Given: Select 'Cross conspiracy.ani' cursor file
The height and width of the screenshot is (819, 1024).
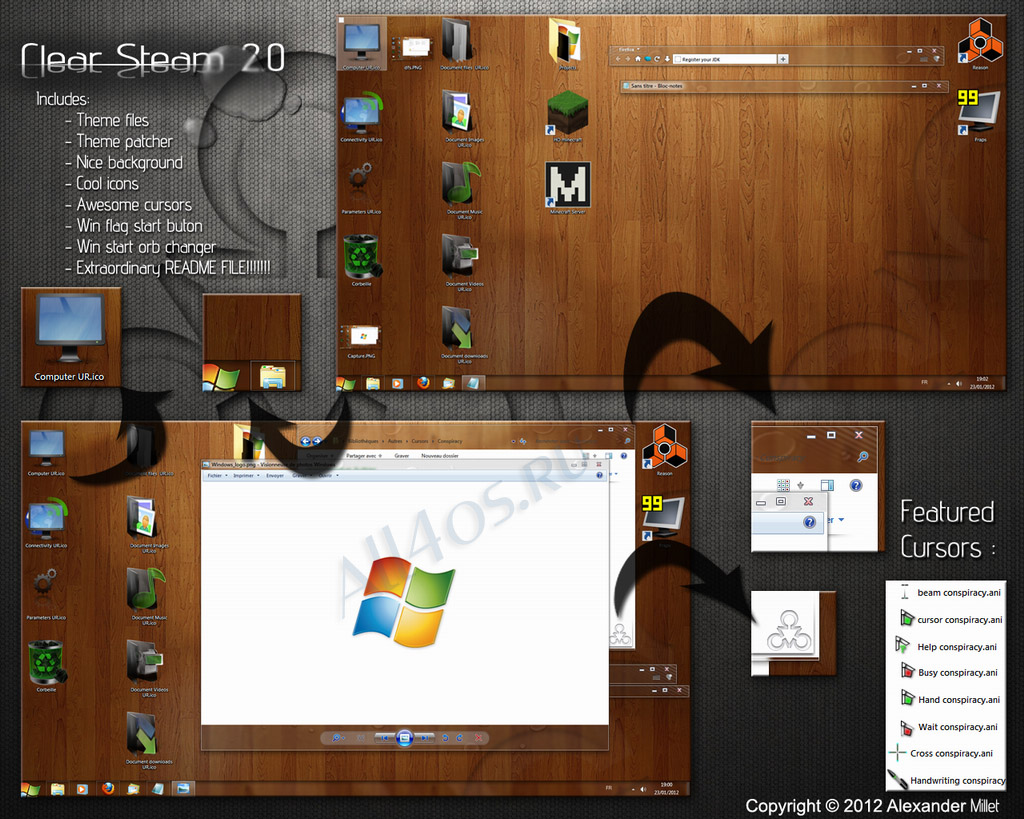Looking at the screenshot, I should point(941,753).
